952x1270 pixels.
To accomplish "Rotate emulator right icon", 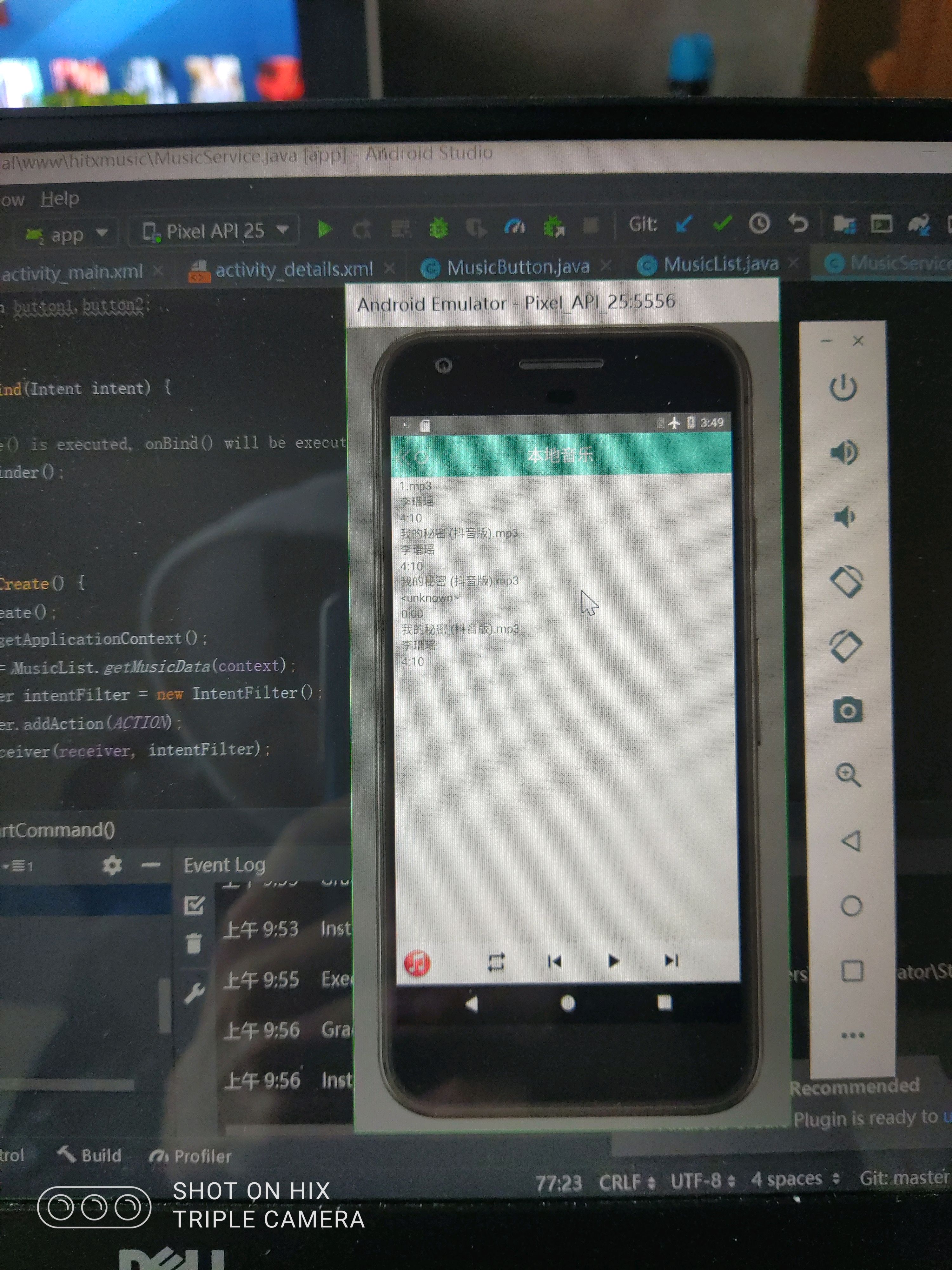I will (x=846, y=646).
